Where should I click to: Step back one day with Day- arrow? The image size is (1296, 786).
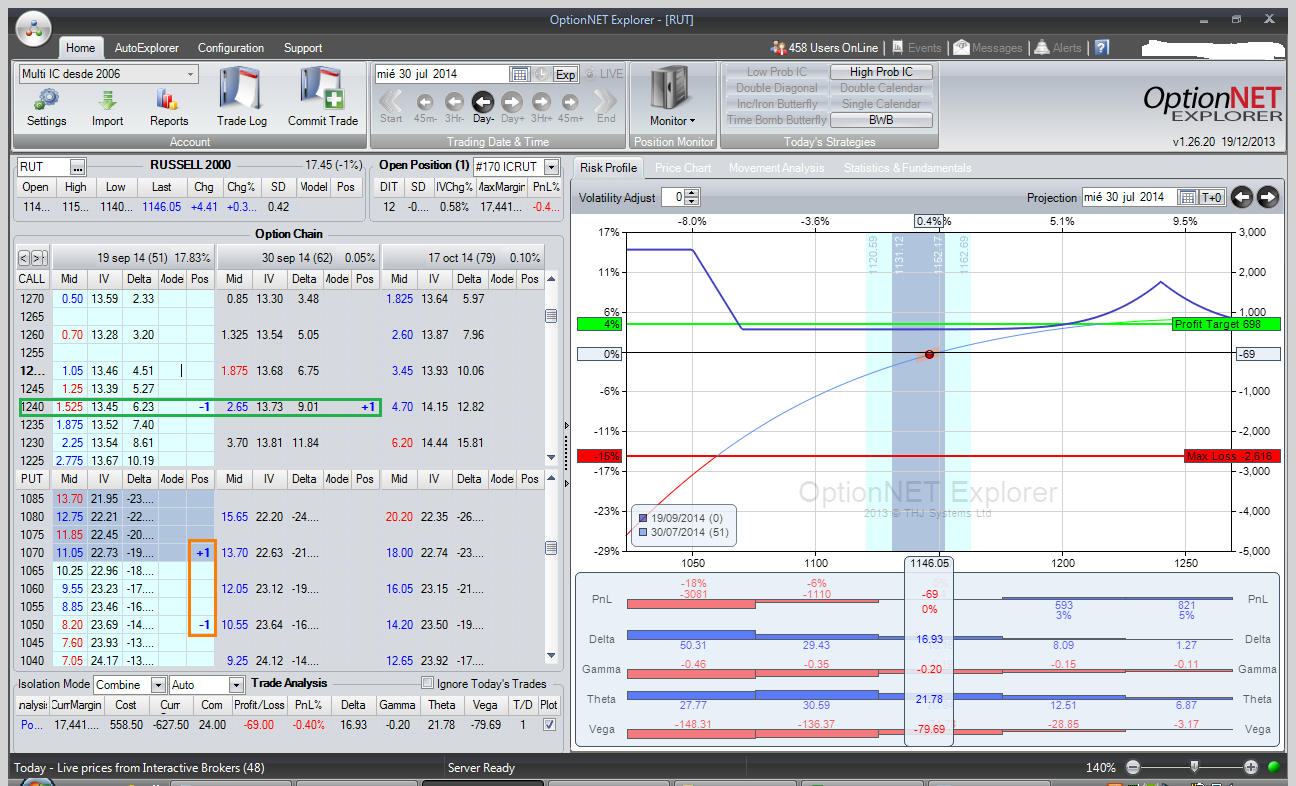coord(483,101)
